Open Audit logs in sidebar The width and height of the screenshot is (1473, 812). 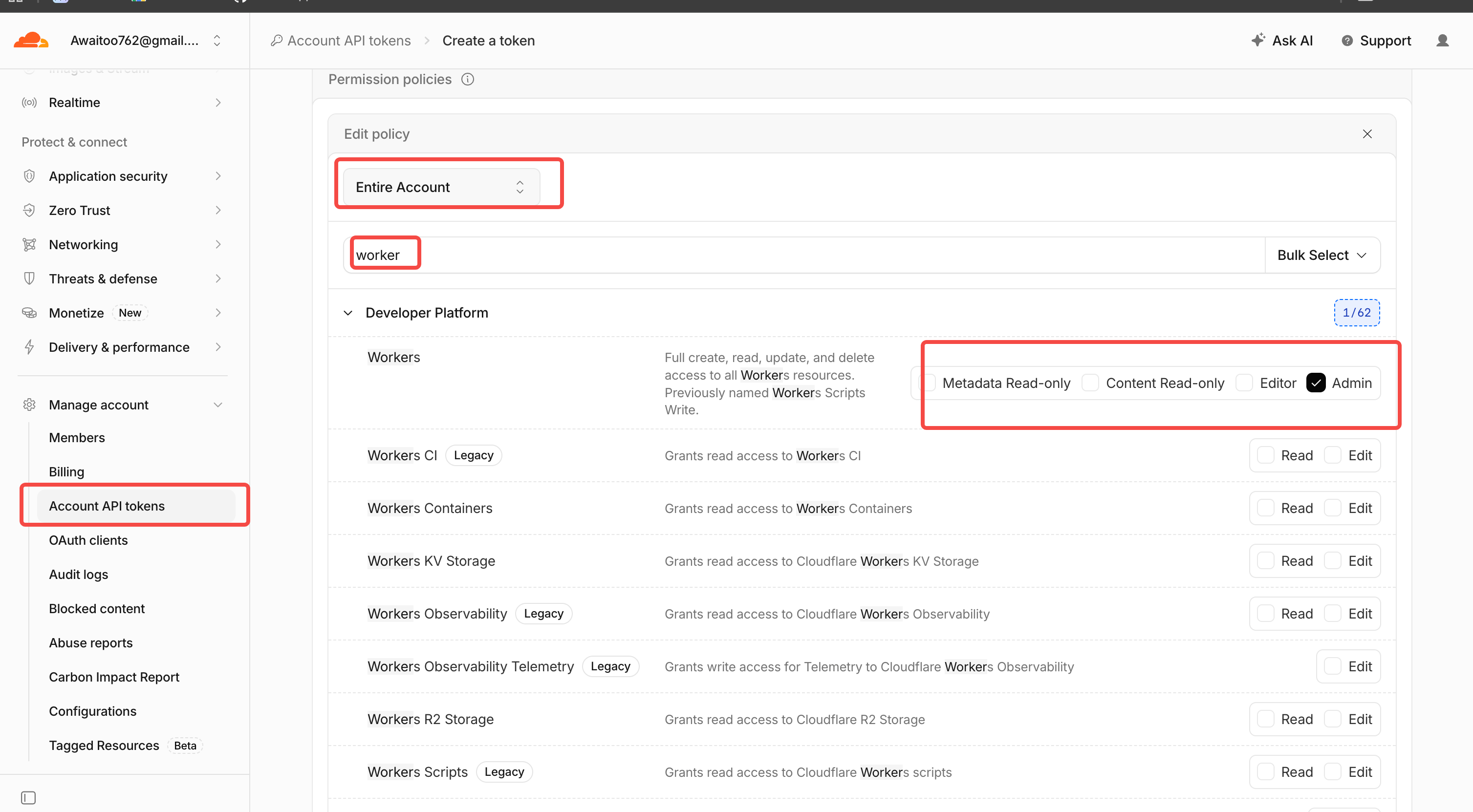[x=78, y=574]
